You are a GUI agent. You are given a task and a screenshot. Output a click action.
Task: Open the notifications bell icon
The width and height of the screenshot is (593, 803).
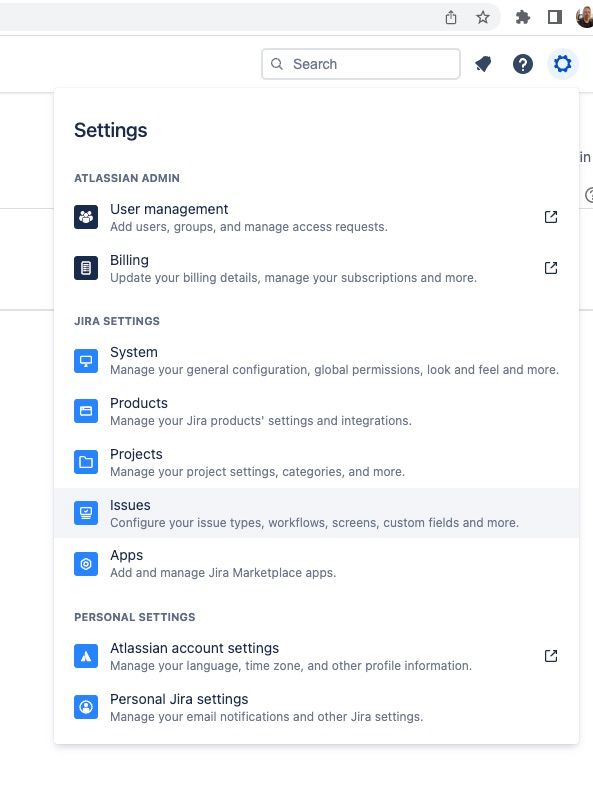pyautogui.click(x=483, y=64)
